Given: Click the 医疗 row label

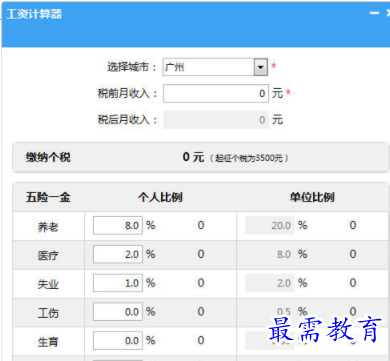Looking at the screenshot, I should [48, 256].
